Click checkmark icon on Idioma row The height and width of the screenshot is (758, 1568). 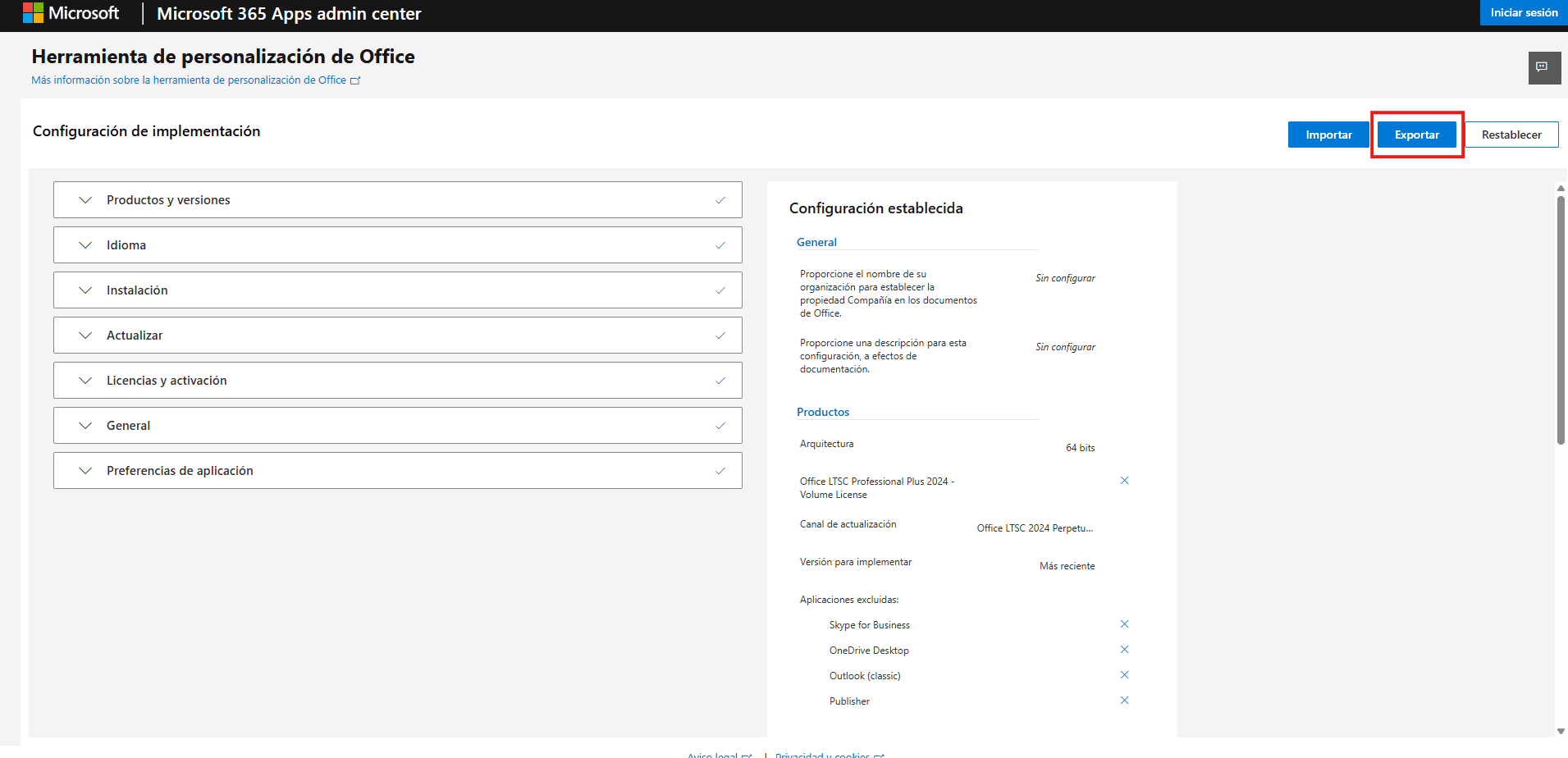720,245
